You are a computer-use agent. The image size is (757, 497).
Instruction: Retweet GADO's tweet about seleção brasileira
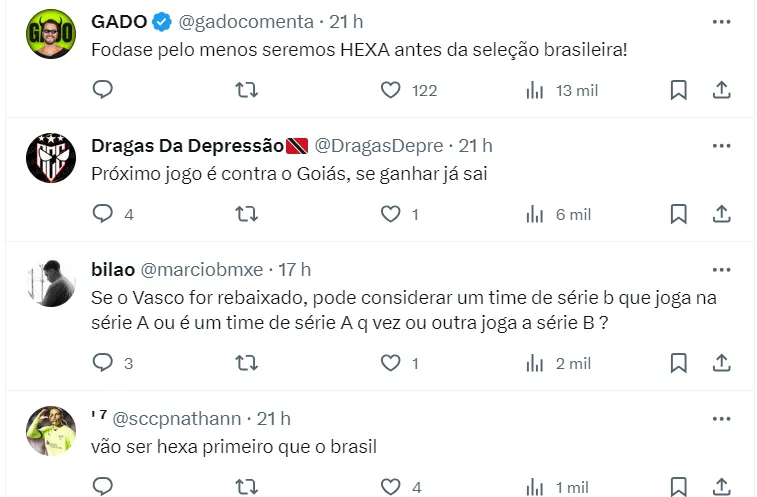pos(246,90)
